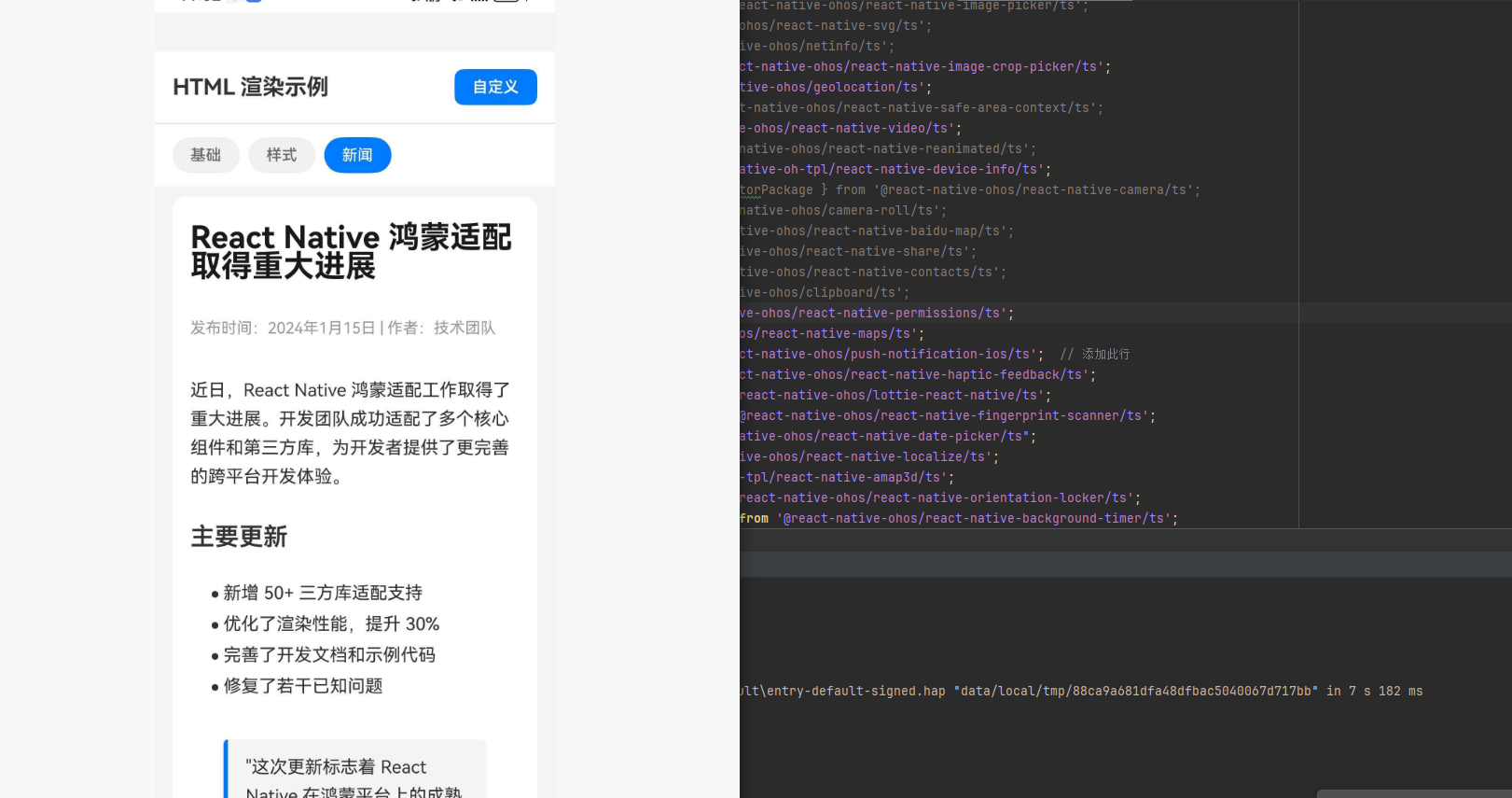Select the 新闻 tab
The image size is (1512, 798).
coord(357,155)
